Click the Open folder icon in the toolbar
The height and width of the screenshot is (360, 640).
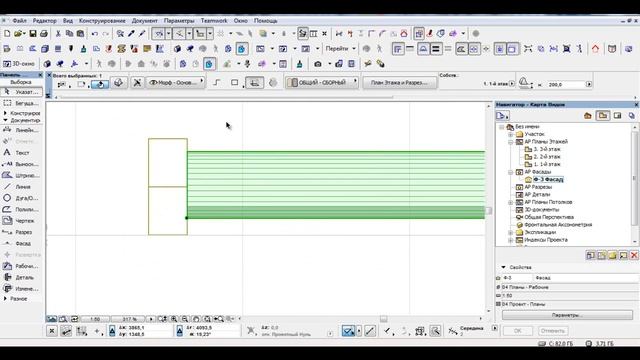coord(19,34)
